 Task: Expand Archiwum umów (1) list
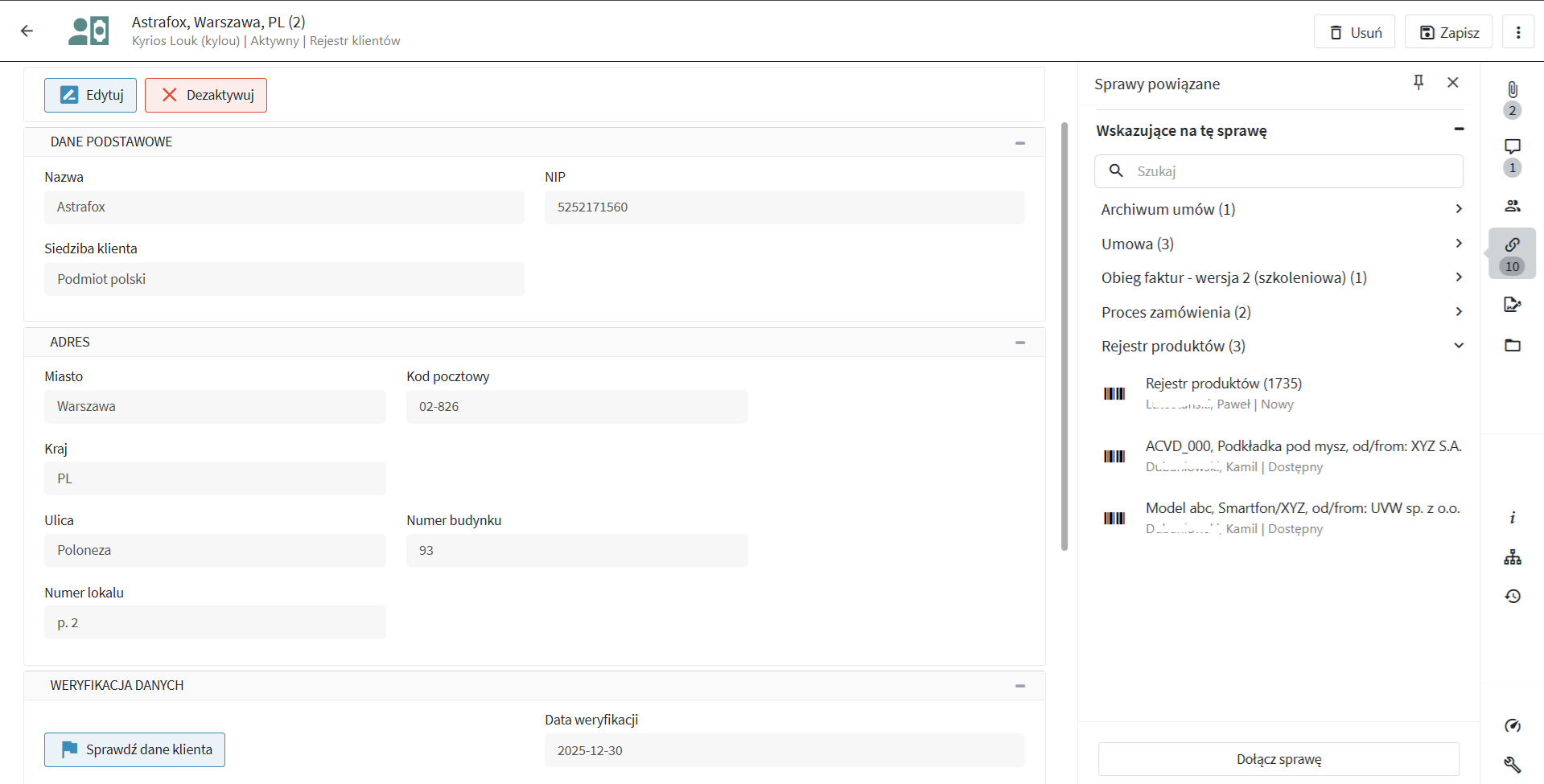[x=1458, y=209]
